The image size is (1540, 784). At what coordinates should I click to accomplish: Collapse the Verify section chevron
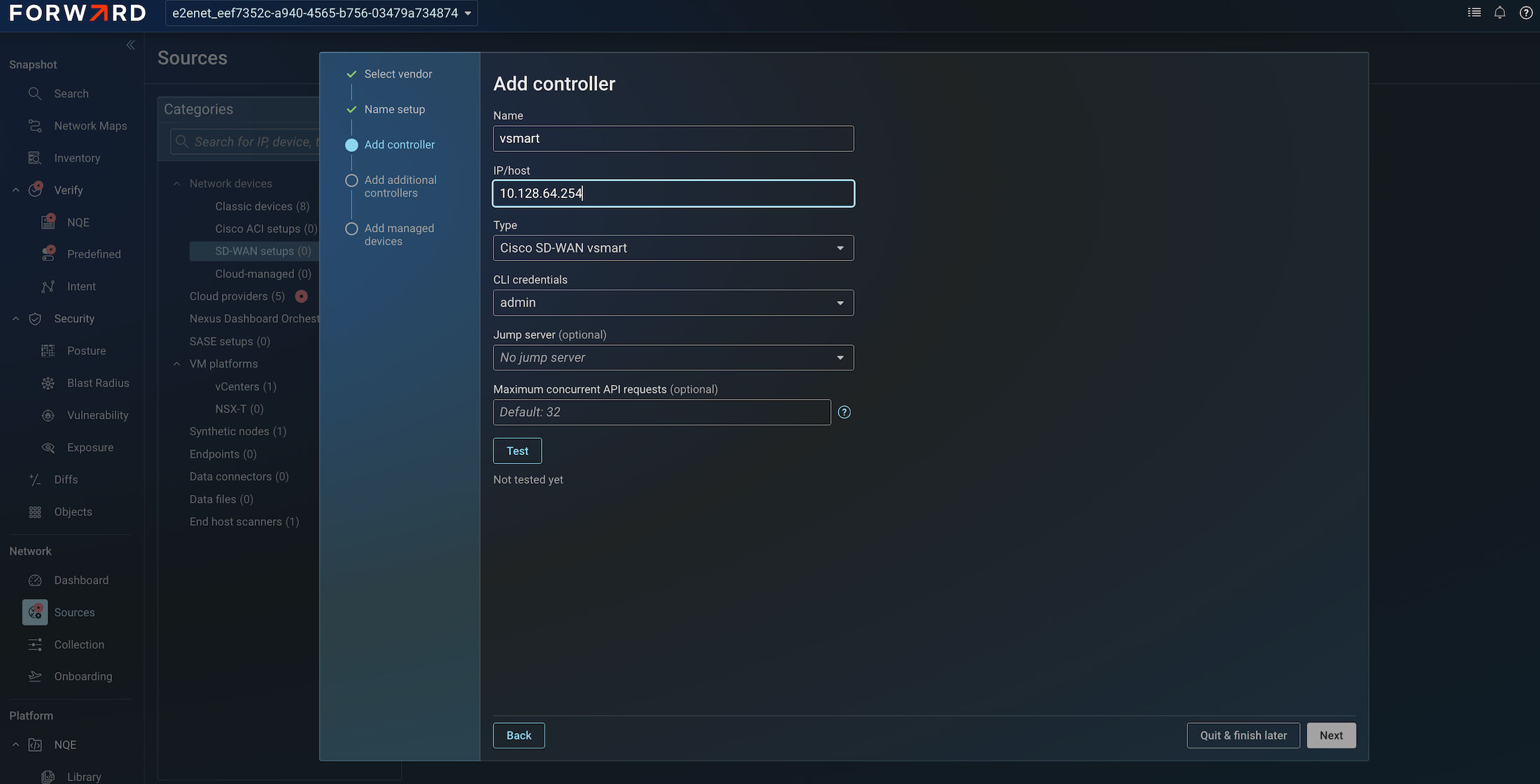tap(15, 190)
